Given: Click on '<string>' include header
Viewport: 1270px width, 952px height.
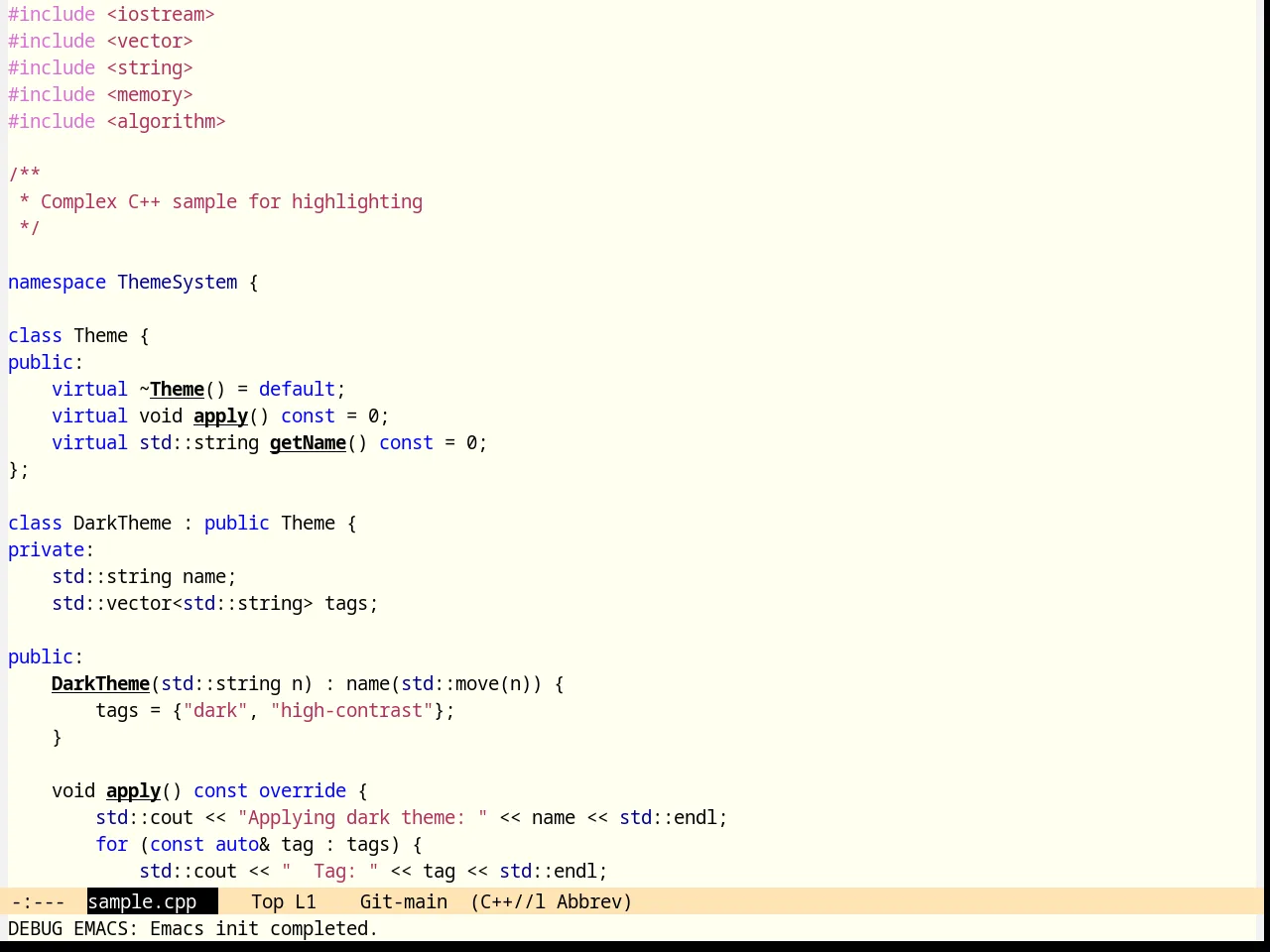Looking at the screenshot, I should tap(150, 67).
